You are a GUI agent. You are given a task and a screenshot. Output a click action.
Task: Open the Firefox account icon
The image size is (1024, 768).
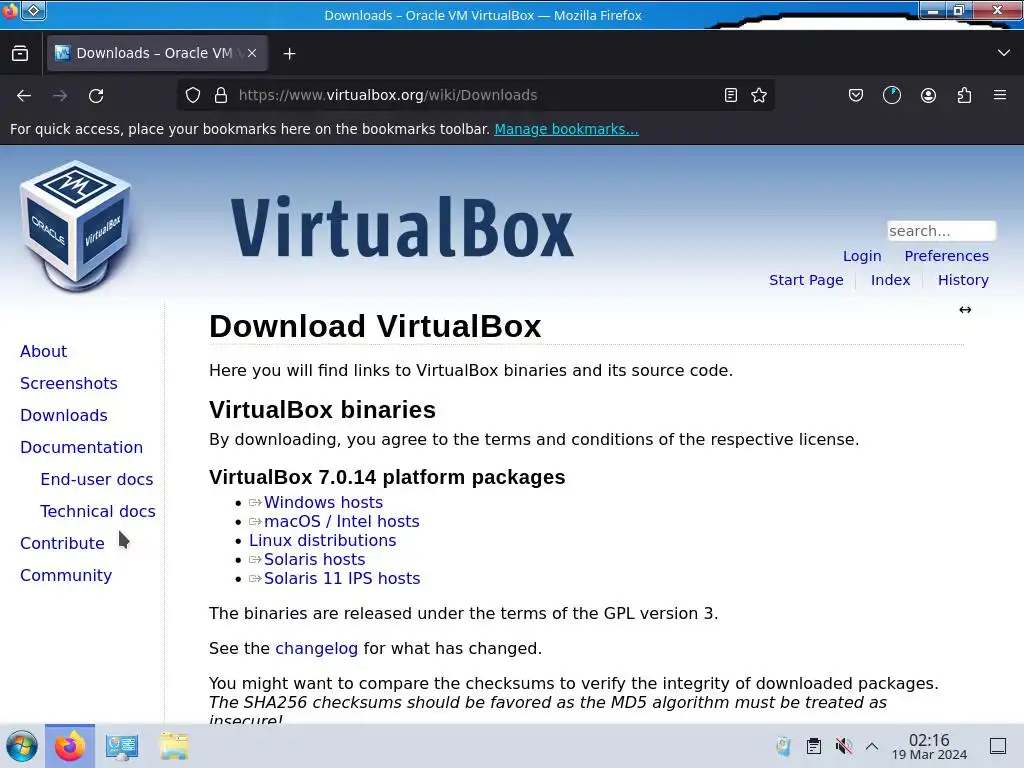[928, 95]
